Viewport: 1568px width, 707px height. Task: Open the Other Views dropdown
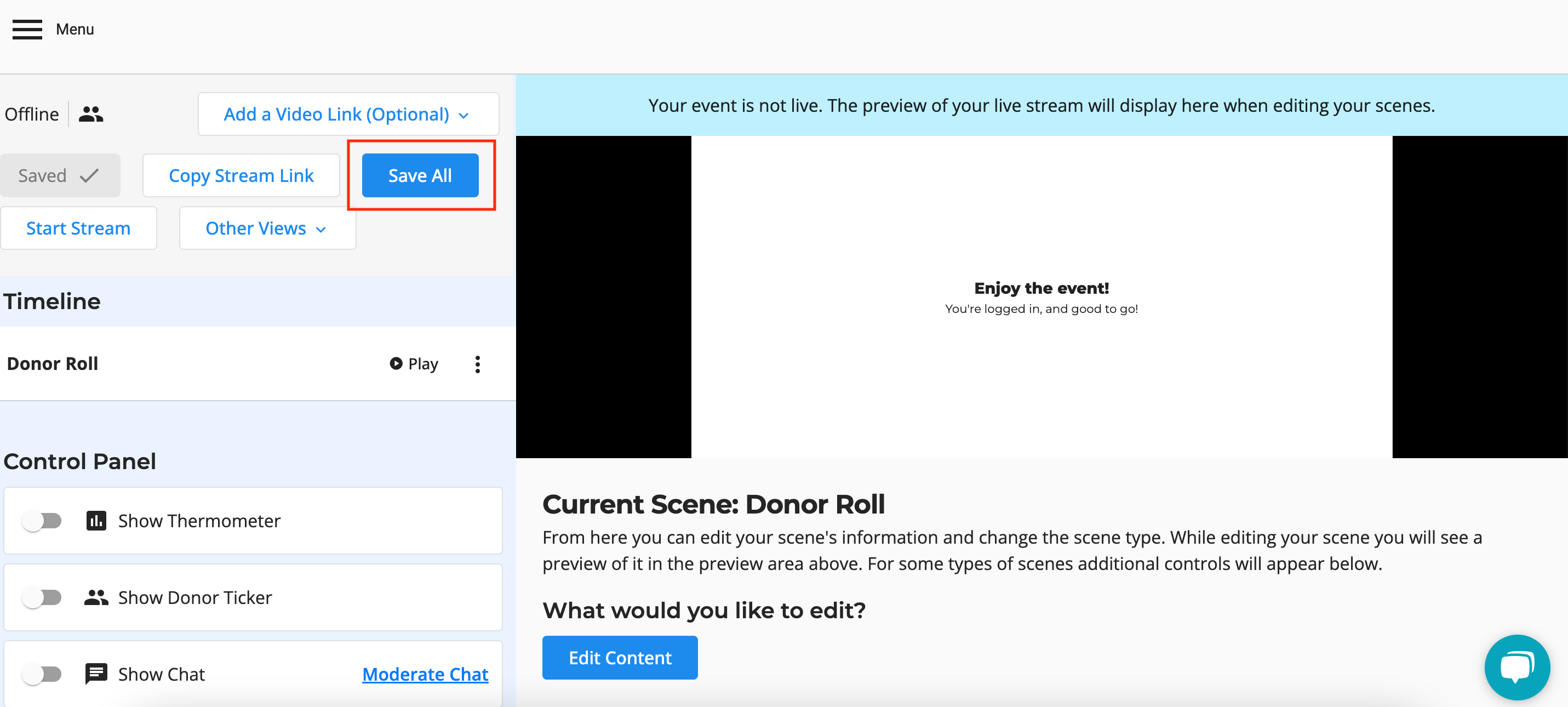pos(267,228)
